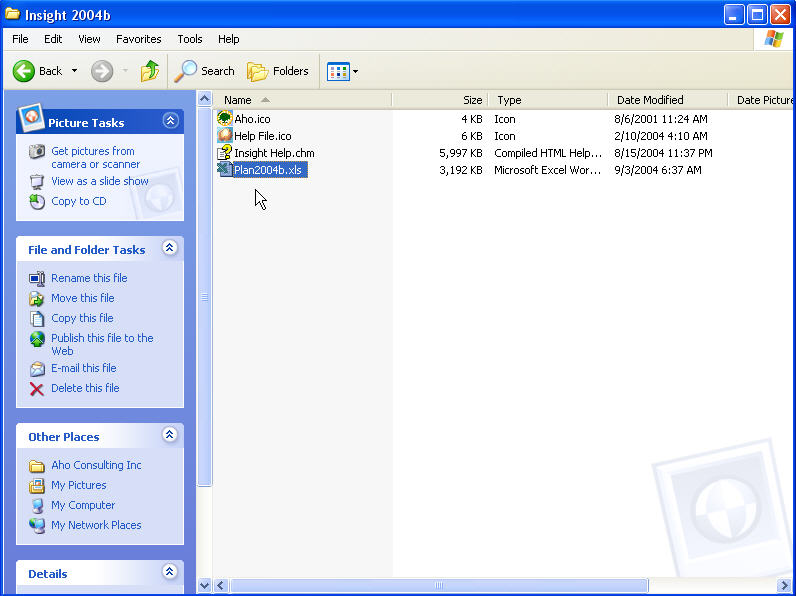This screenshot has width=796, height=596.
Task: Open the My Computer link
Action: click(x=83, y=505)
